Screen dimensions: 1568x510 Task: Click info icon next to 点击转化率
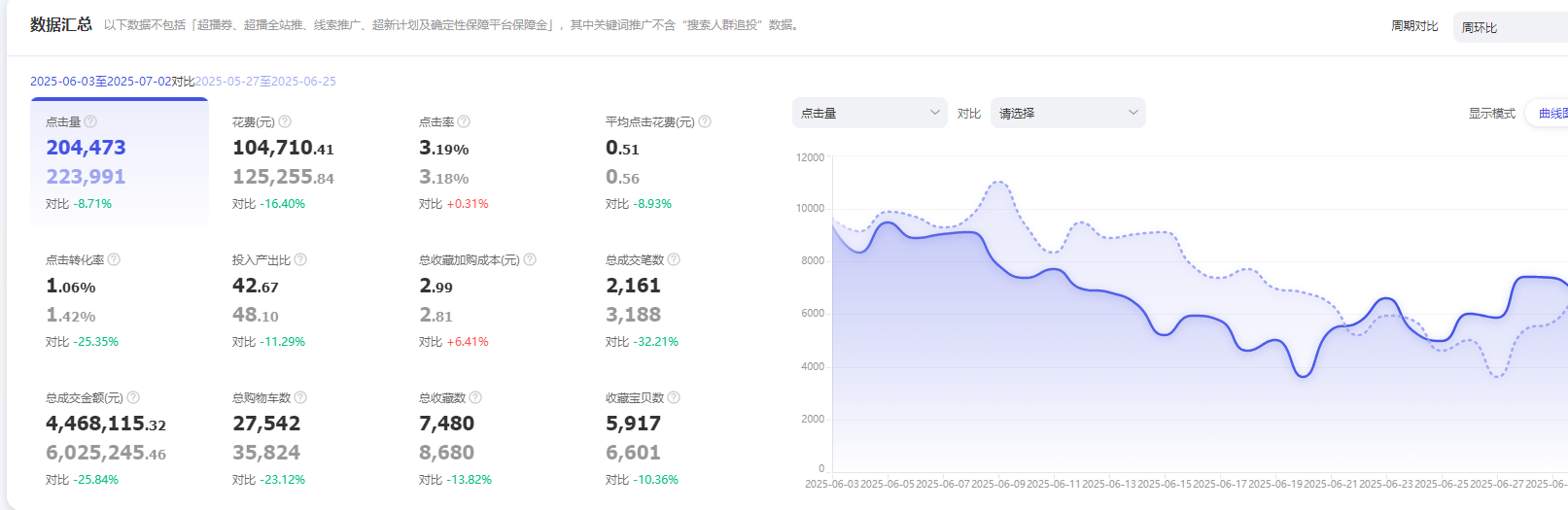pyautogui.click(x=114, y=259)
